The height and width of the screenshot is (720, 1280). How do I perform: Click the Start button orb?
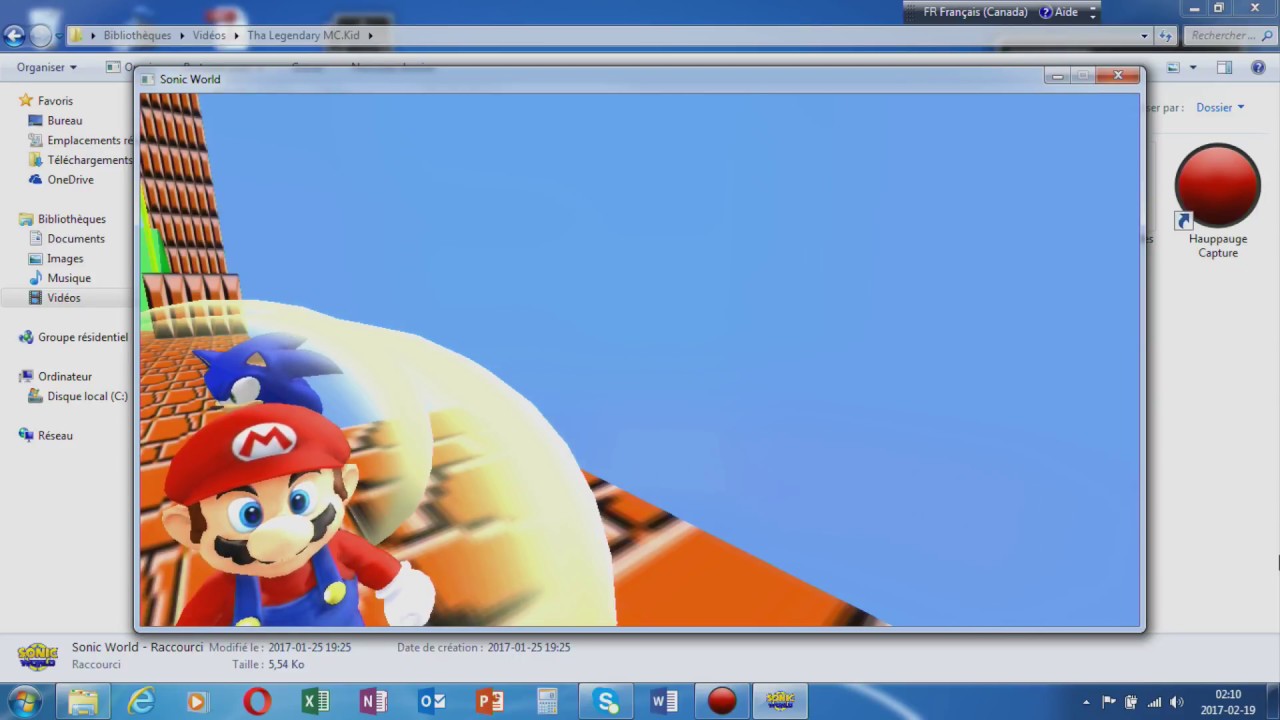[x=24, y=701]
